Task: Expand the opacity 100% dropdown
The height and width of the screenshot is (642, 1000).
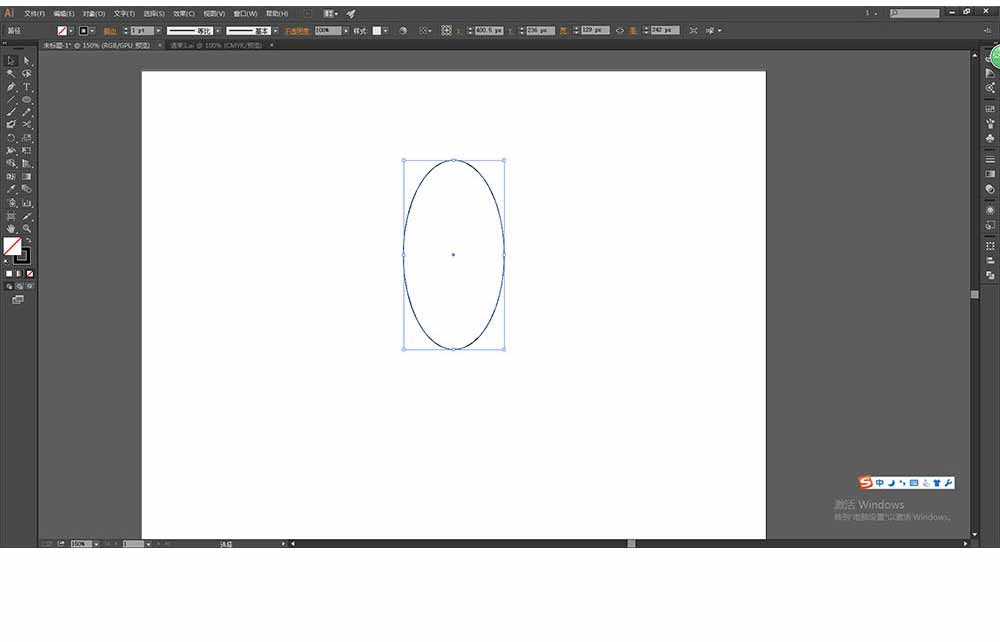Action: 346,31
